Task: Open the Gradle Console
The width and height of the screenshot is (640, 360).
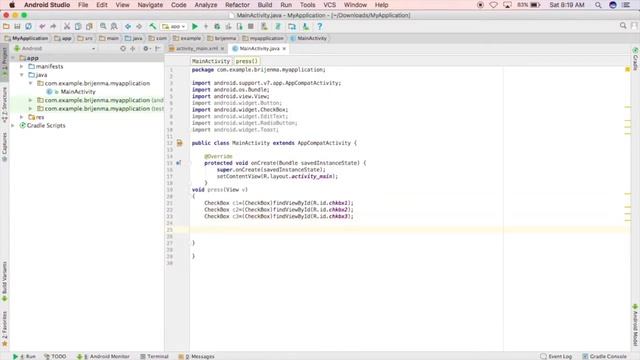Action: (604, 356)
